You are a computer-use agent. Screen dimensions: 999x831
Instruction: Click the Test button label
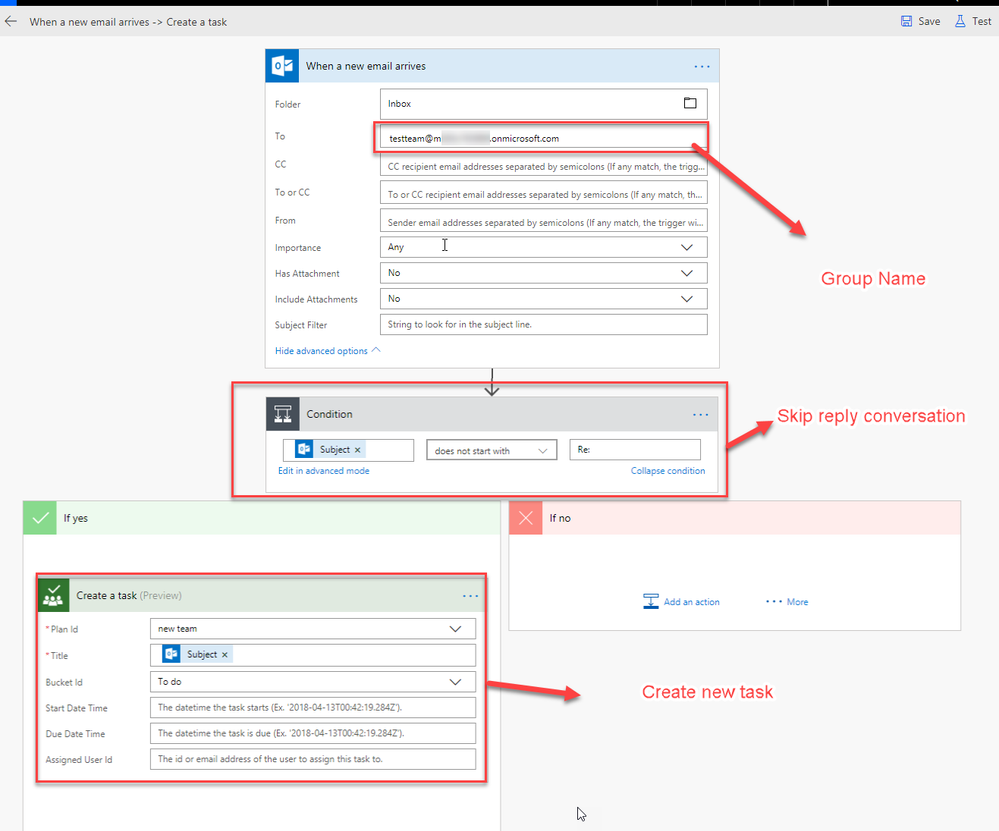tap(981, 21)
